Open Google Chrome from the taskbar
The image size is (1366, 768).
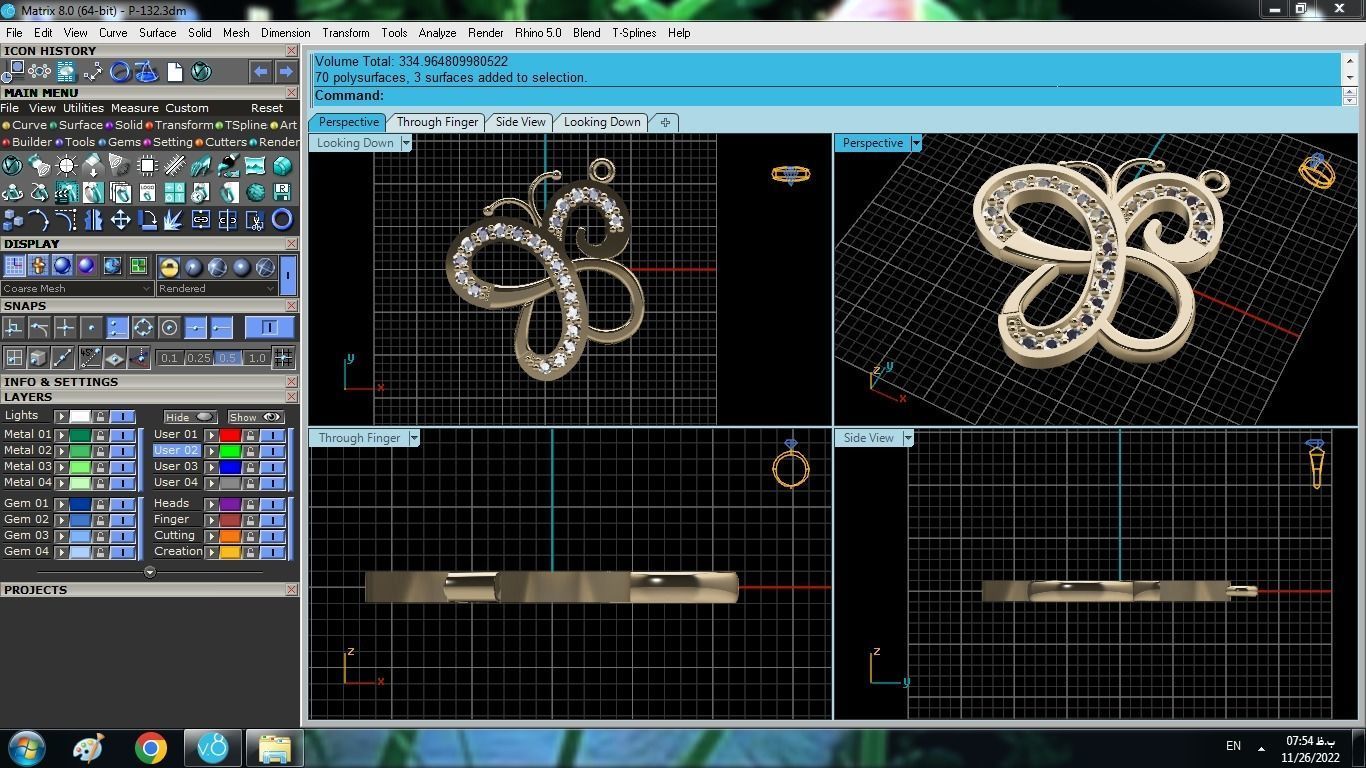click(151, 748)
